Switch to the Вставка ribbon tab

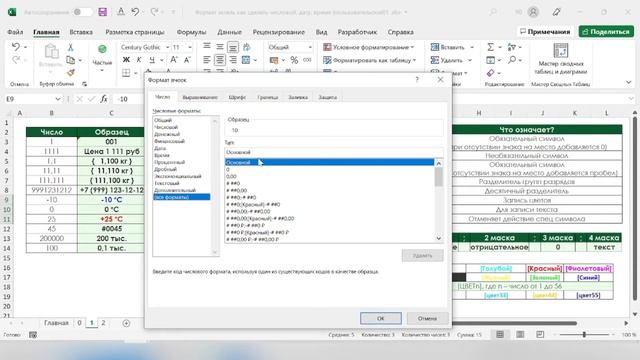81,32
